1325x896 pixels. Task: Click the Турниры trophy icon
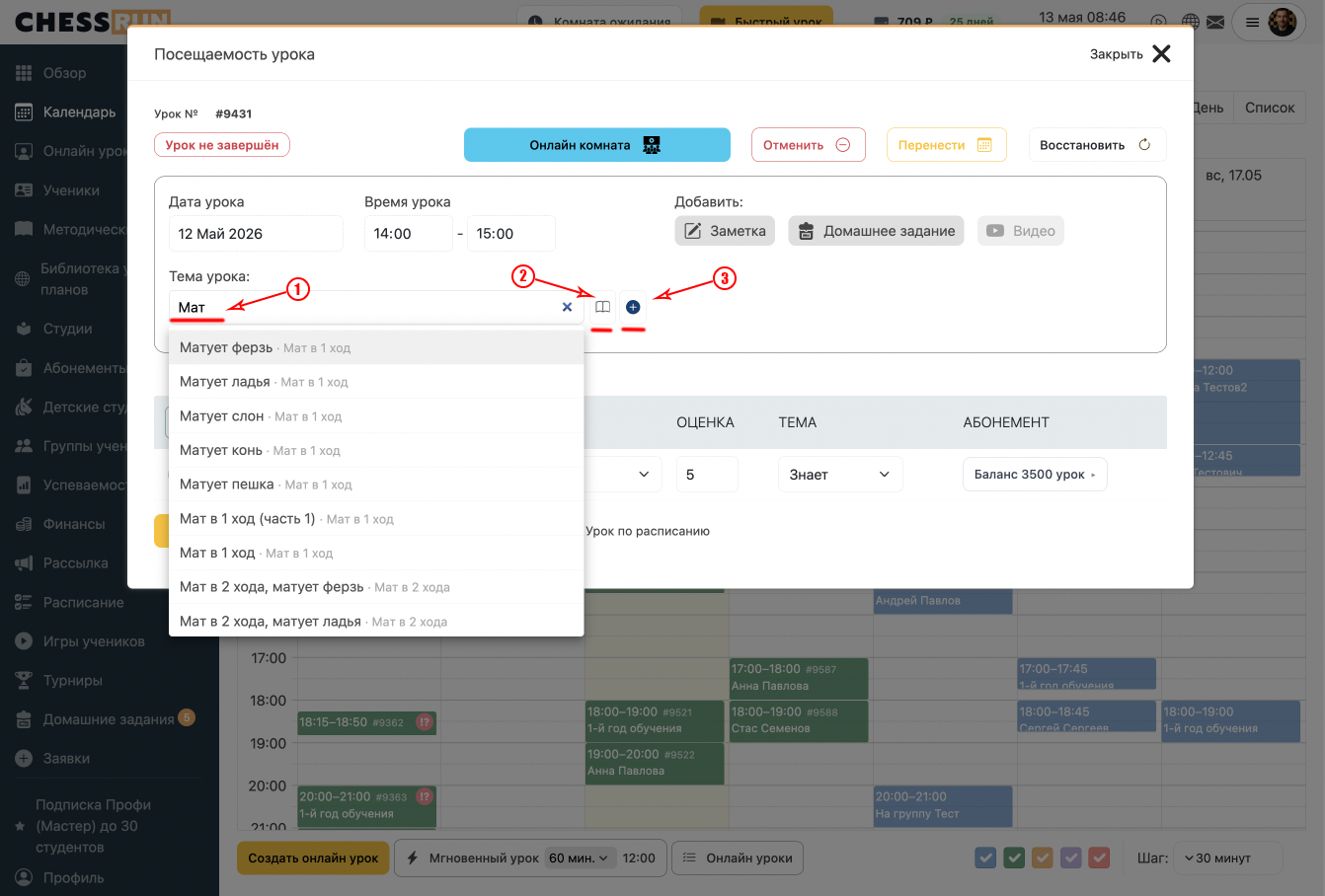click(24, 681)
